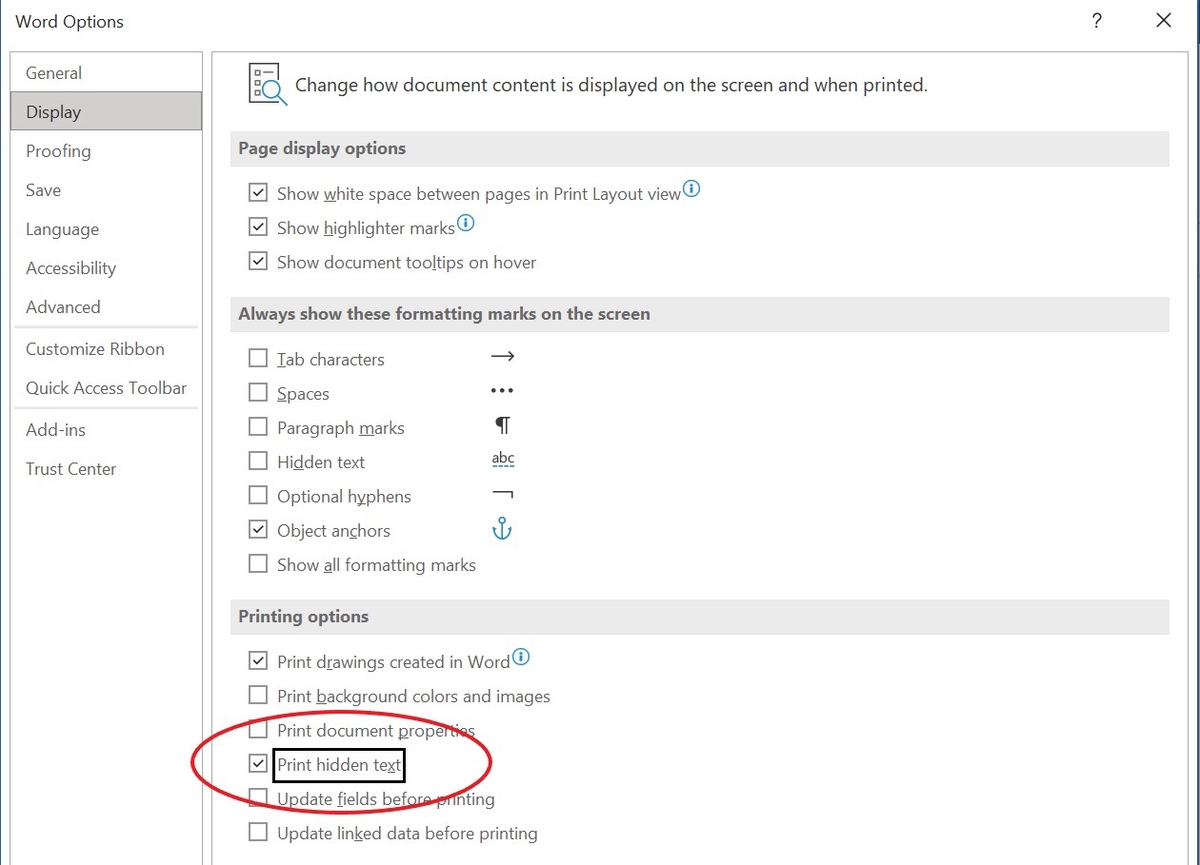Disable the circled Print hidden text option
The width and height of the screenshot is (1200, 865).
(257, 763)
